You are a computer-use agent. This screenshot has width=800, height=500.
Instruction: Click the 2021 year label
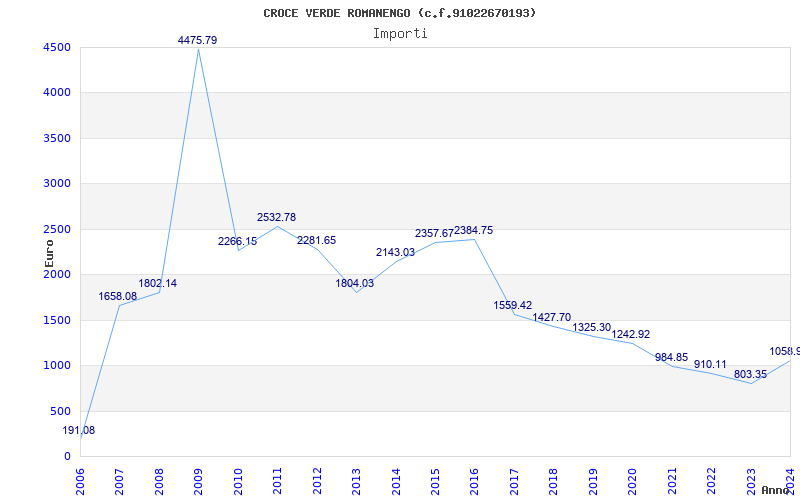tap(672, 481)
